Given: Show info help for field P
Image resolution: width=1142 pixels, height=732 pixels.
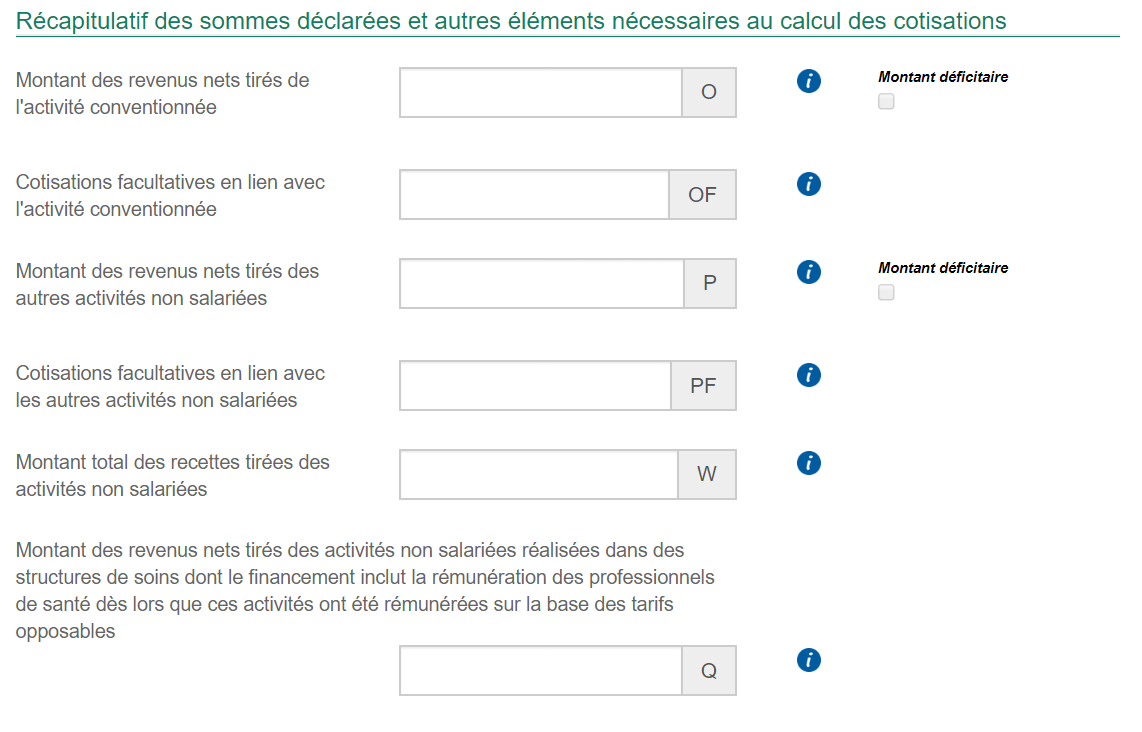Looking at the screenshot, I should (809, 272).
